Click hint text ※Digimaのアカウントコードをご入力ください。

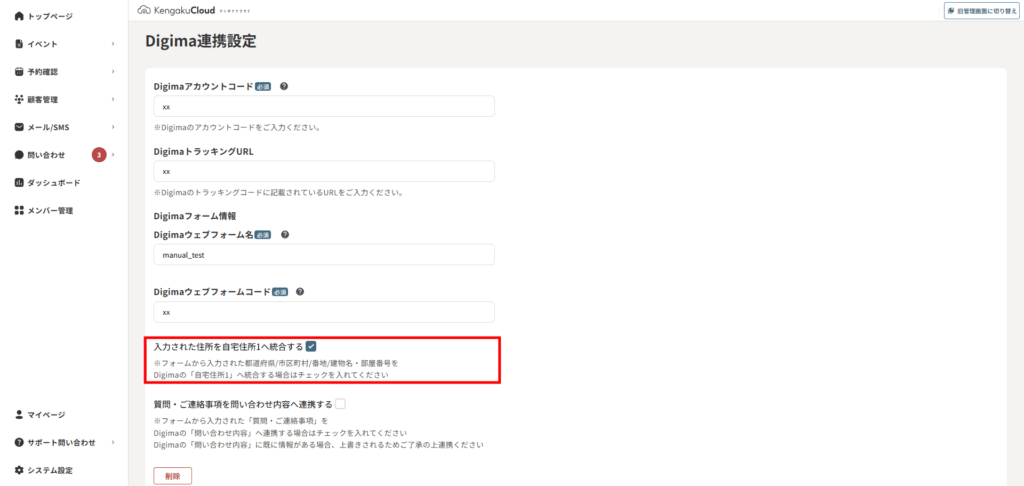236,127
